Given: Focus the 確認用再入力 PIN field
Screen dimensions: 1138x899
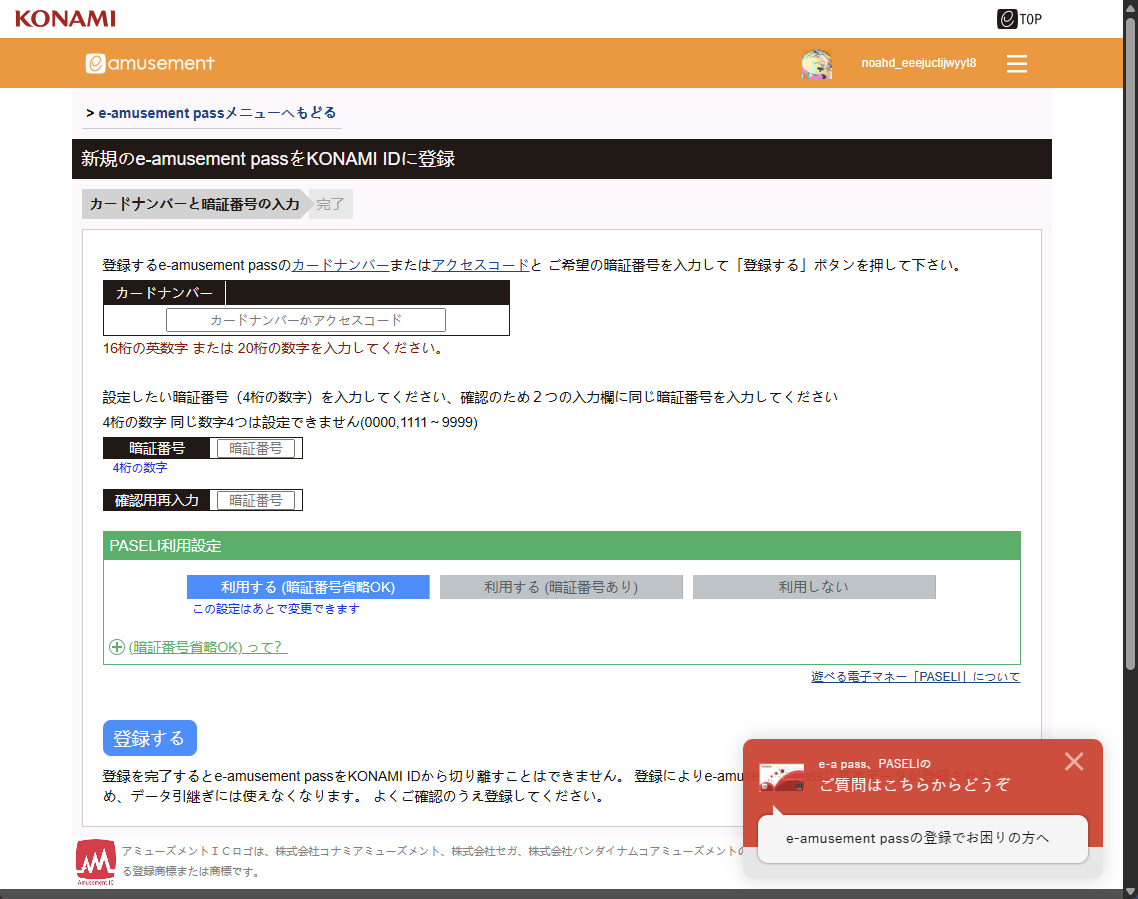Looking at the screenshot, I should (x=256, y=500).
